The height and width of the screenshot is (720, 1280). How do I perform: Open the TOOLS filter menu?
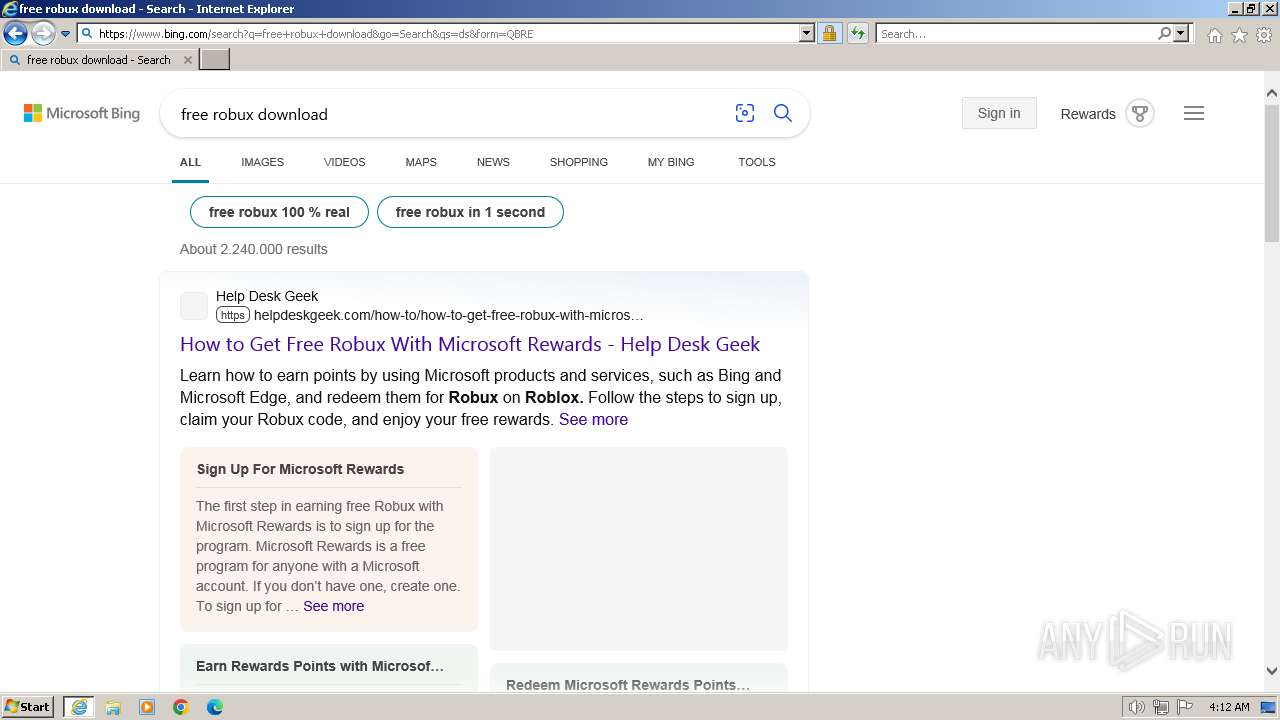pyautogui.click(x=757, y=162)
